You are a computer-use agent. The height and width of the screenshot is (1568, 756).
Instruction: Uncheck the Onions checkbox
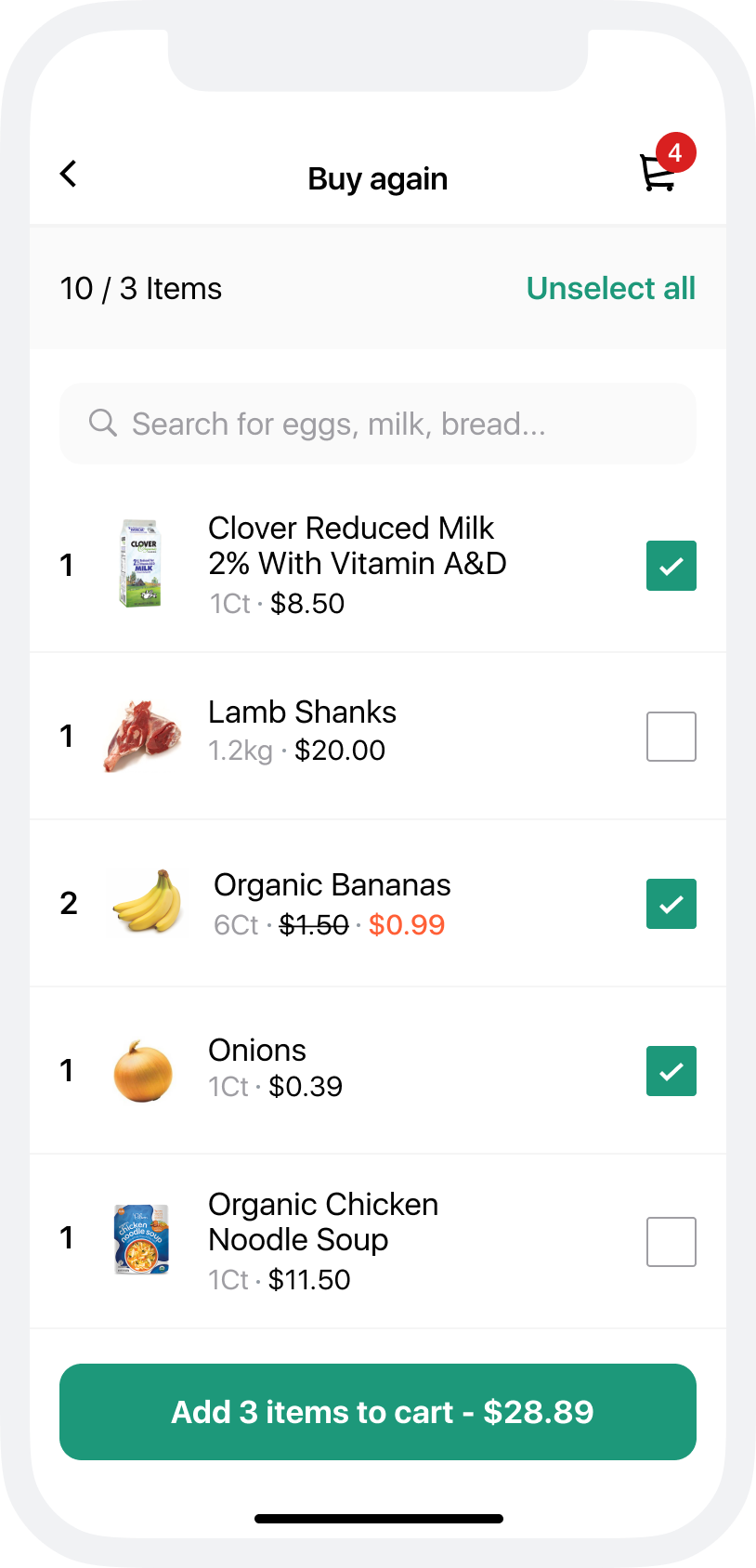[671, 1071]
